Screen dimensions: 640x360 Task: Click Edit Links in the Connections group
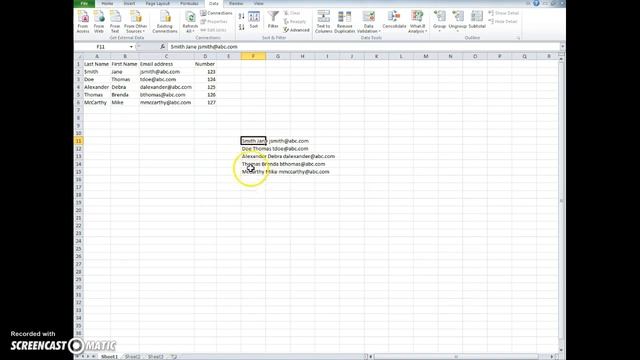click(x=213, y=30)
